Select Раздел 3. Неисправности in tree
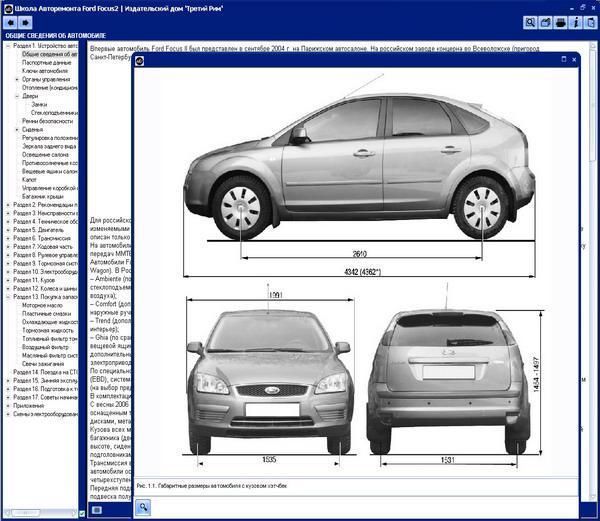Image resolution: width=600 pixels, height=521 pixels. (x=45, y=213)
